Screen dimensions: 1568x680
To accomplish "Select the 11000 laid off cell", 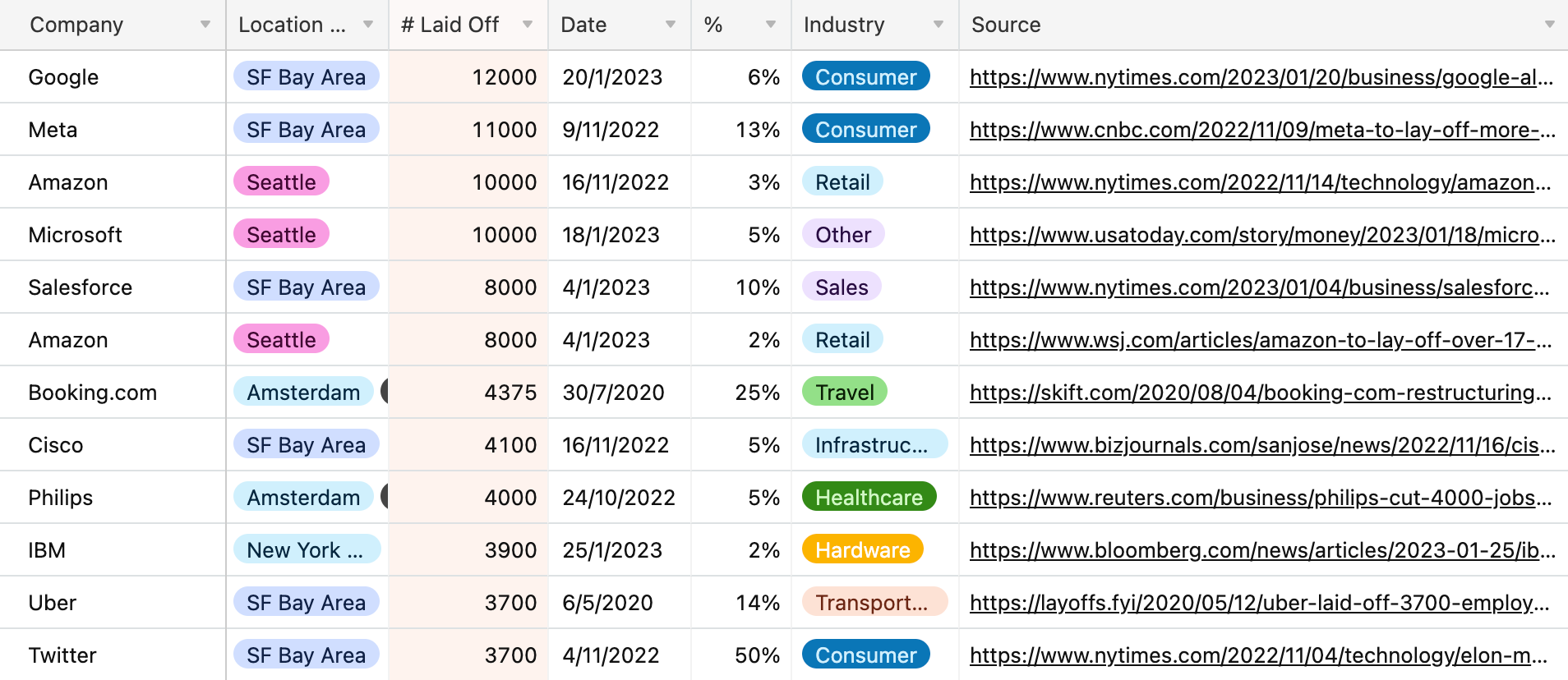I will [468, 130].
